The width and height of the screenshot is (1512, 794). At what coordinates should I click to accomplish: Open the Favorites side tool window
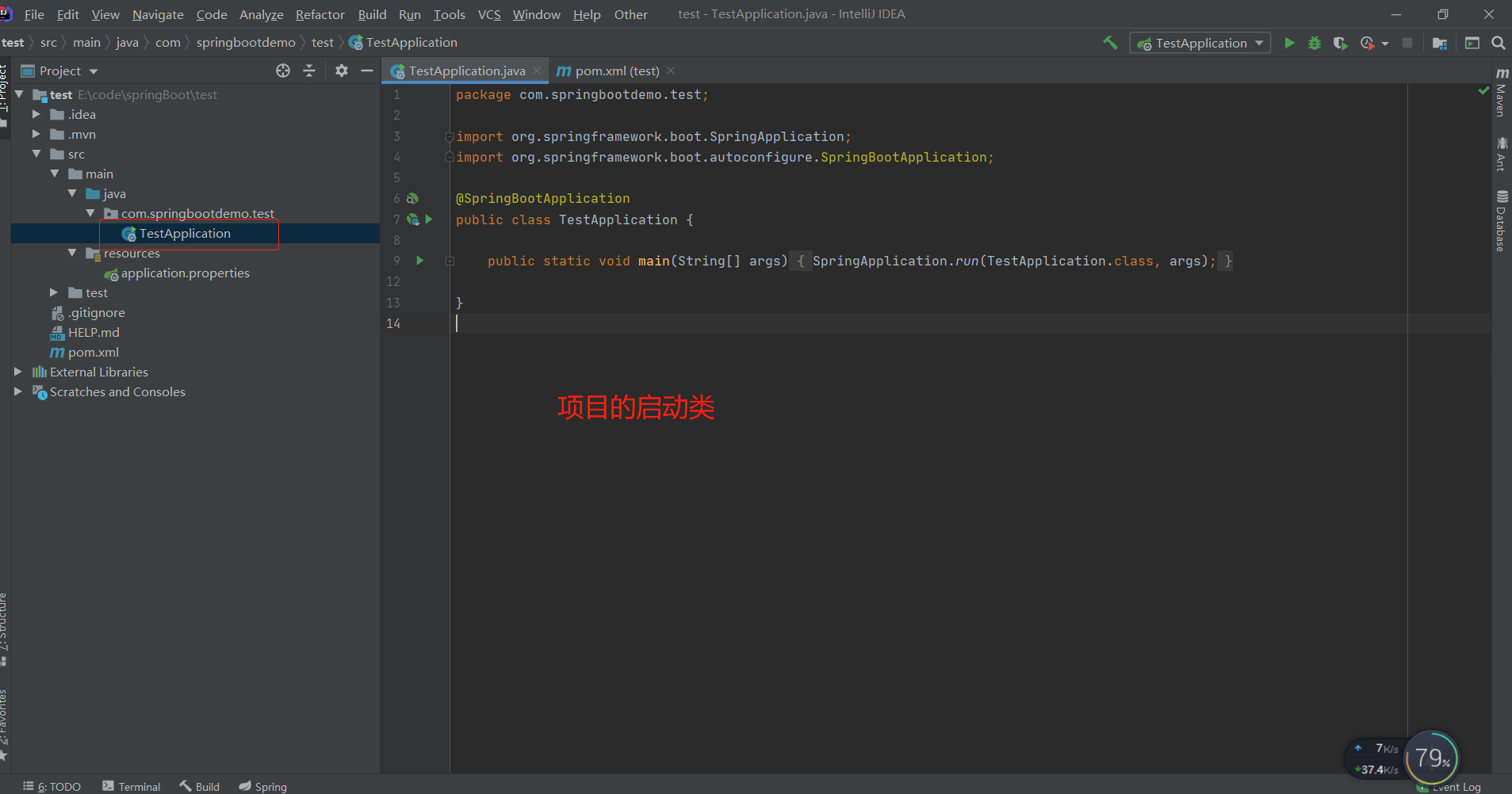4,724
